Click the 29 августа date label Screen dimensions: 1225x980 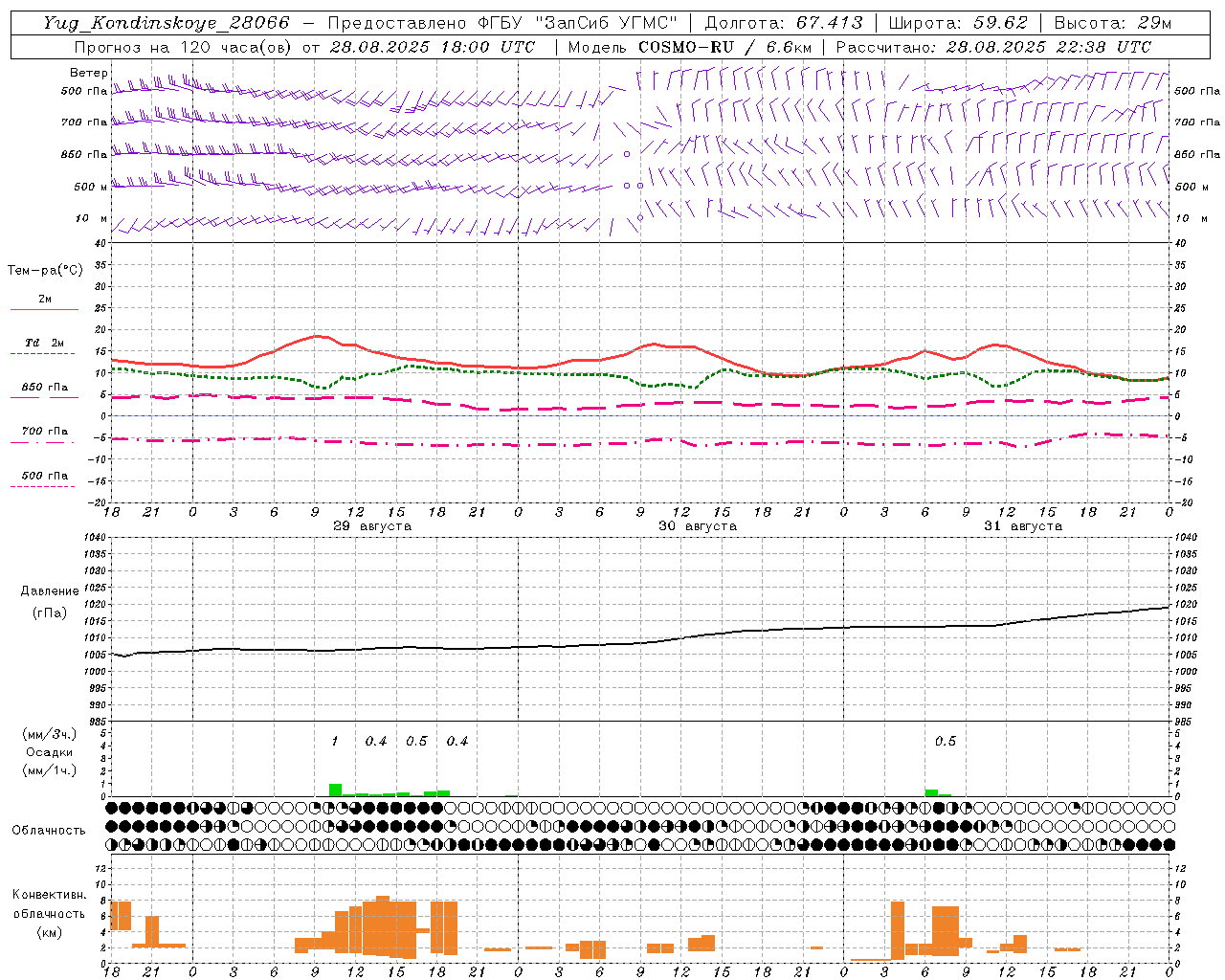tap(372, 526)
